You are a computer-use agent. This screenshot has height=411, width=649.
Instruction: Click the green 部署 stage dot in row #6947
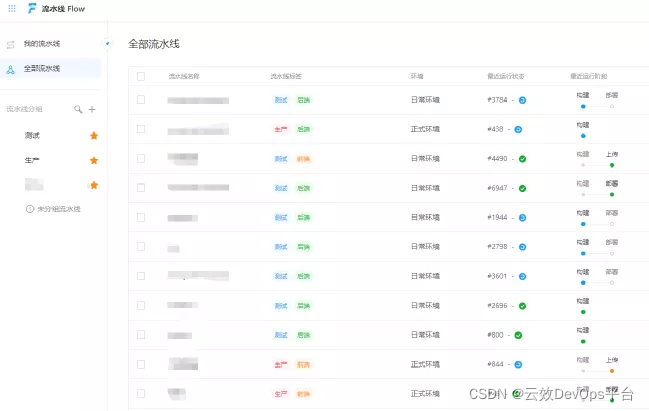612,195
